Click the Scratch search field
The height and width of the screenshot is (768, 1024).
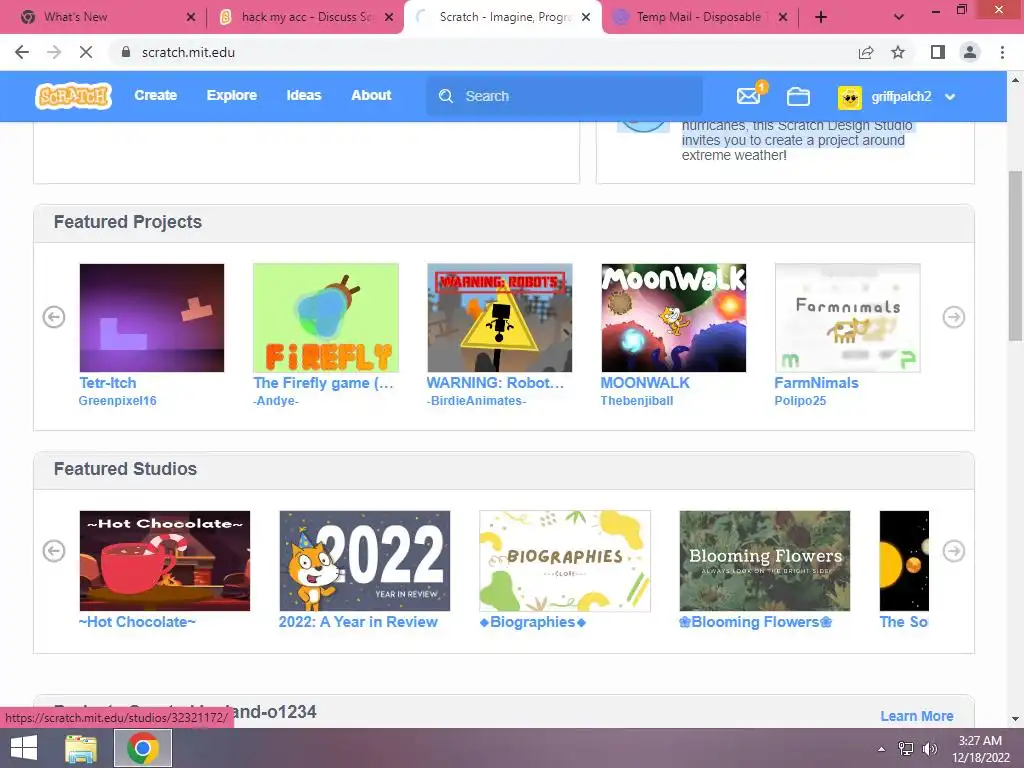coord(564,96)
